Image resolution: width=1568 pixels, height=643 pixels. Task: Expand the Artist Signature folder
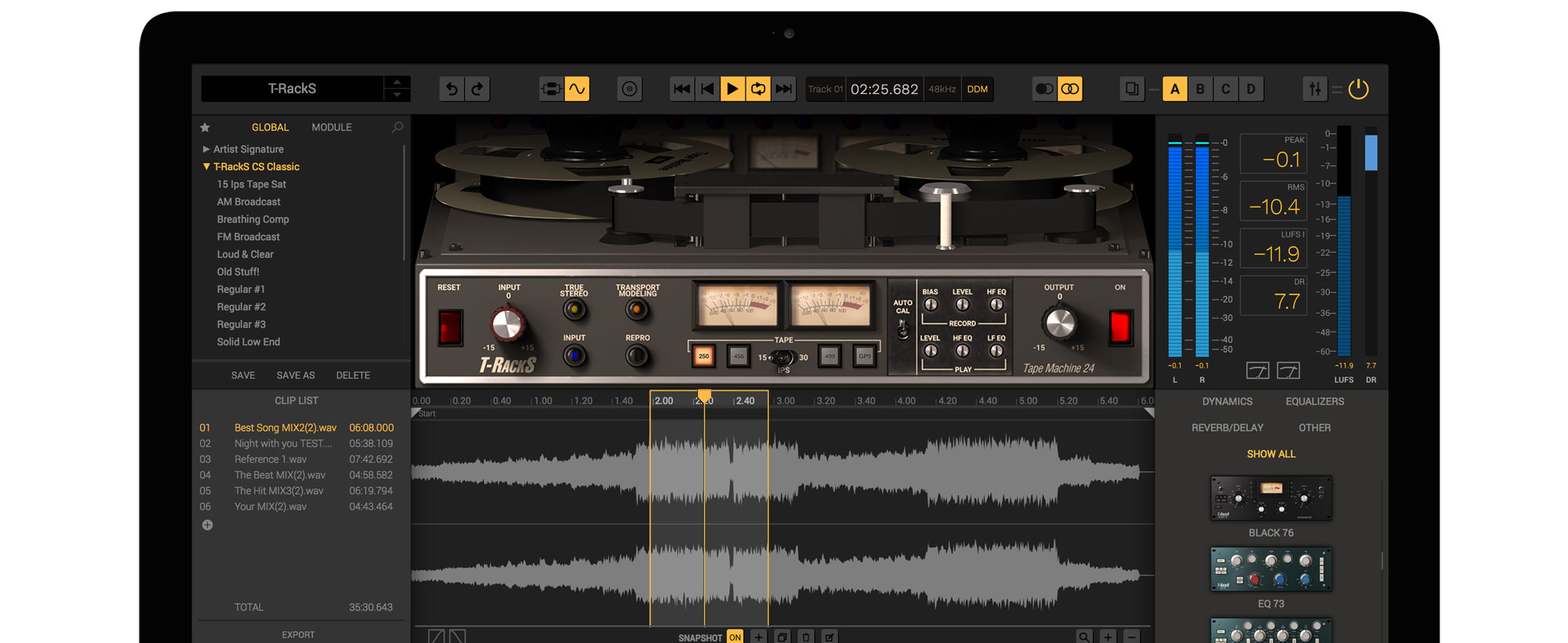[x=206, y=149]
